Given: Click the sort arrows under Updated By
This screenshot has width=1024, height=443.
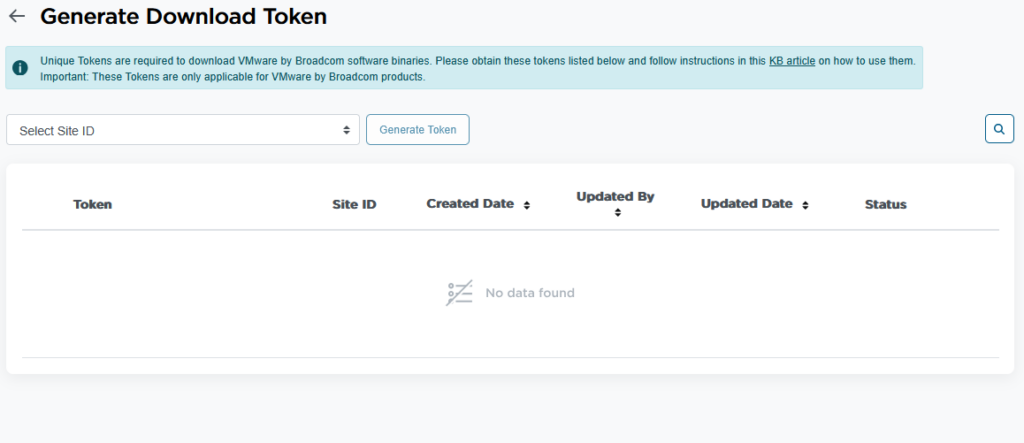Looking at the screenshot, I should click(617, 212).
